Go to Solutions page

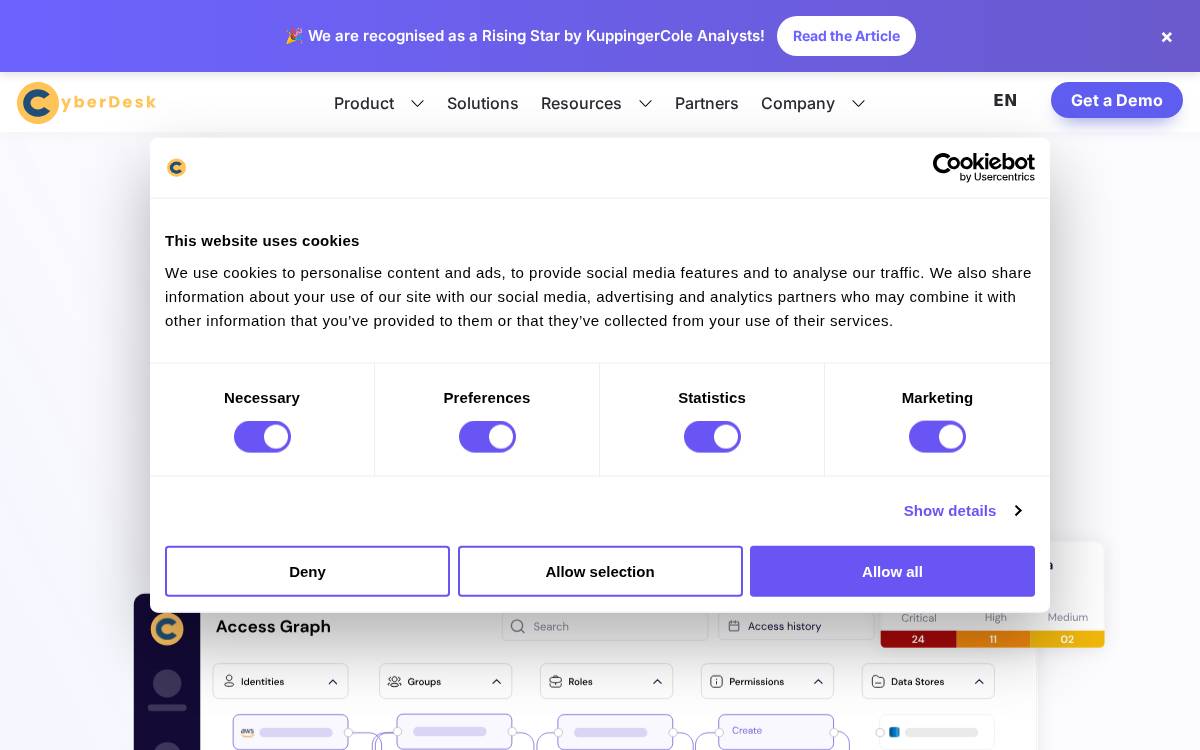[482, 103]
